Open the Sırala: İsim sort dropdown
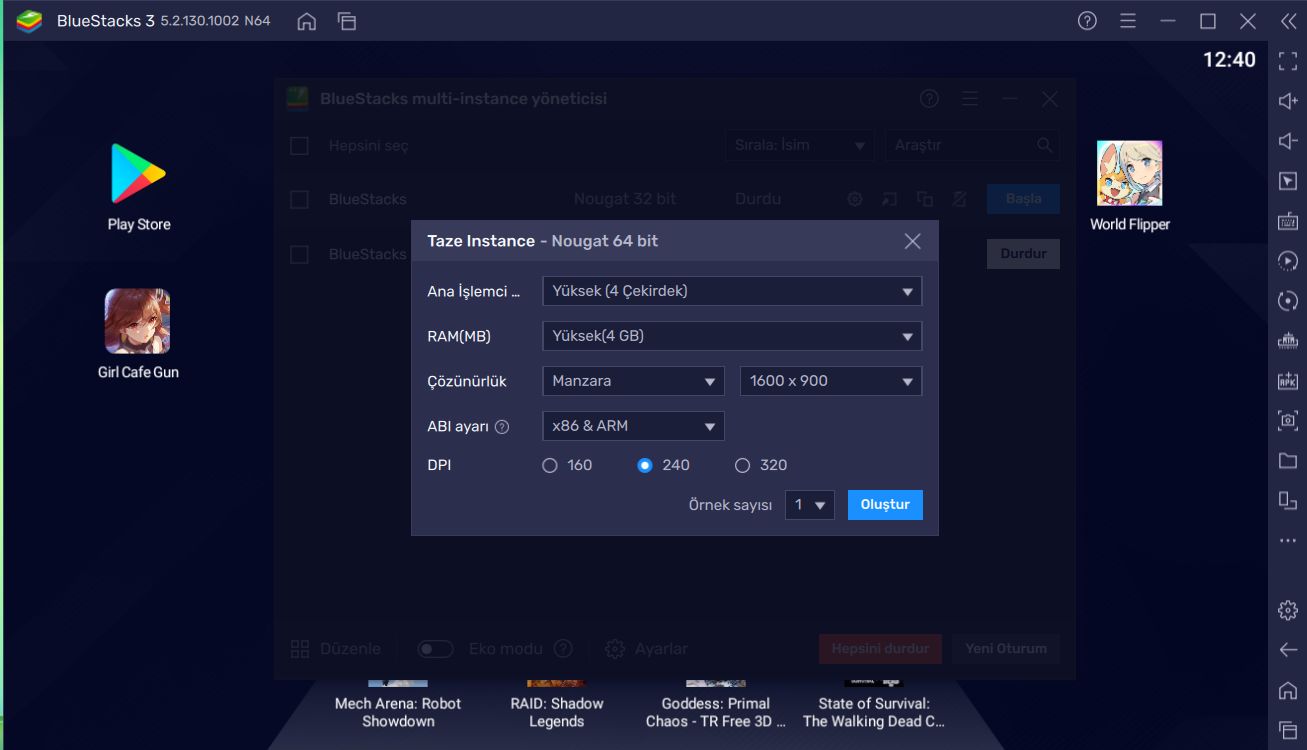 pos(799,145)
